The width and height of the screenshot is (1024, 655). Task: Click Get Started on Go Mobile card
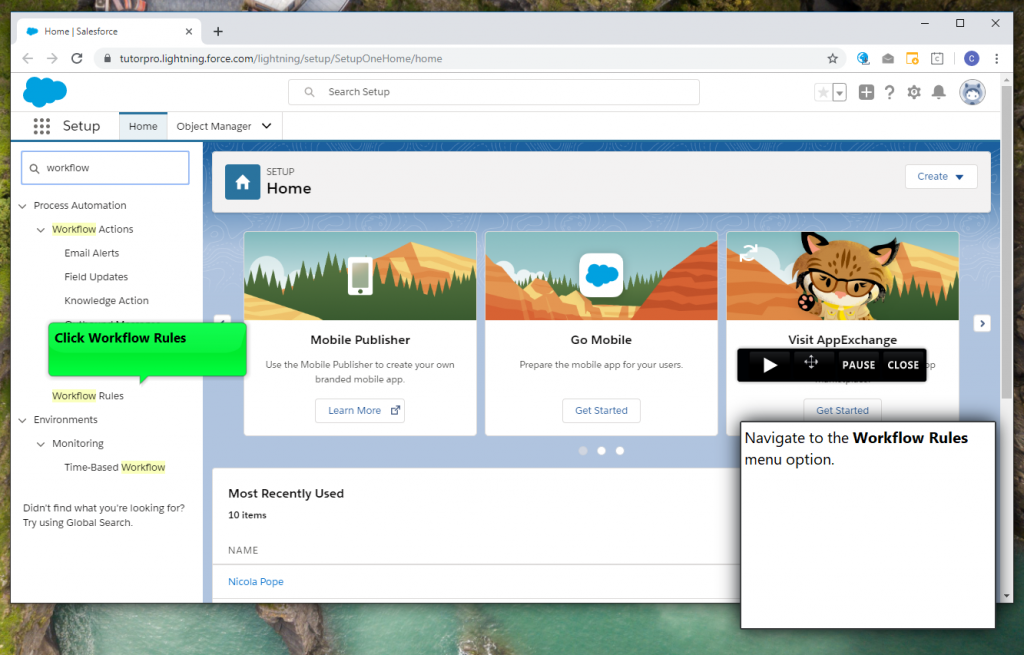(x=601, y=410)
